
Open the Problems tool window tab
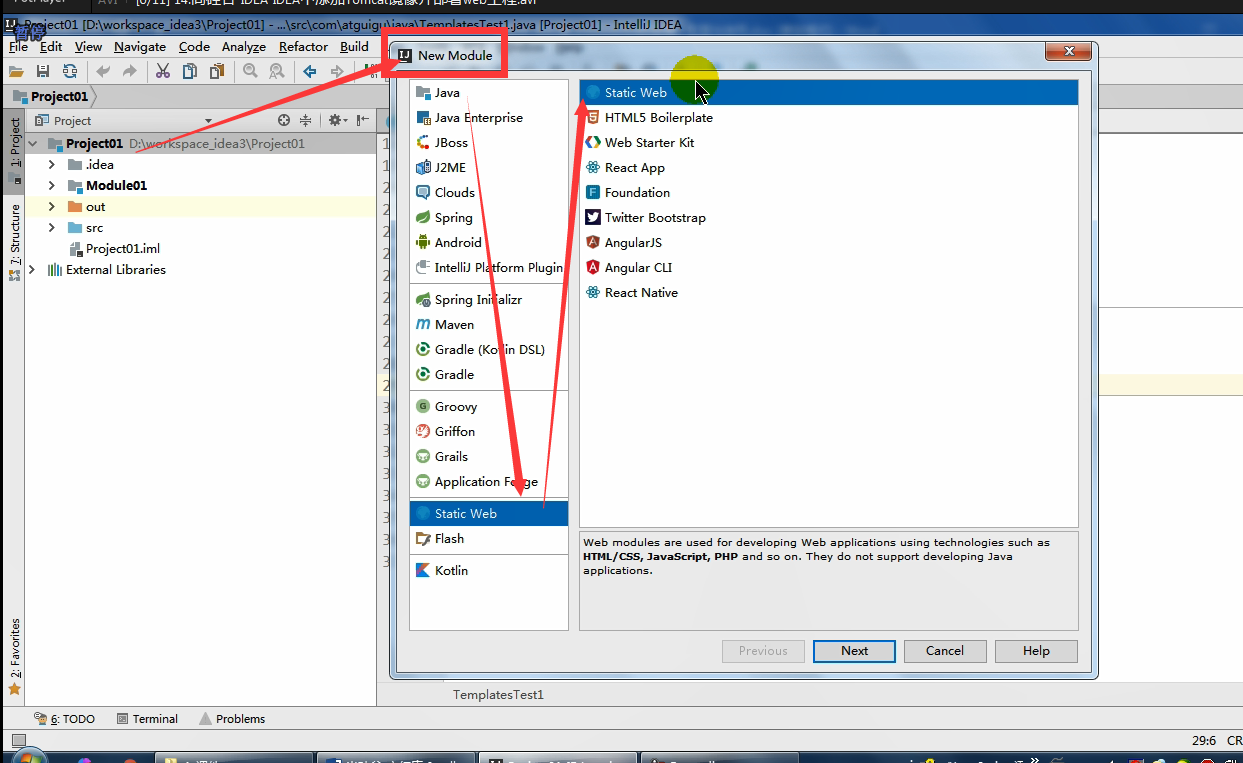232,719
